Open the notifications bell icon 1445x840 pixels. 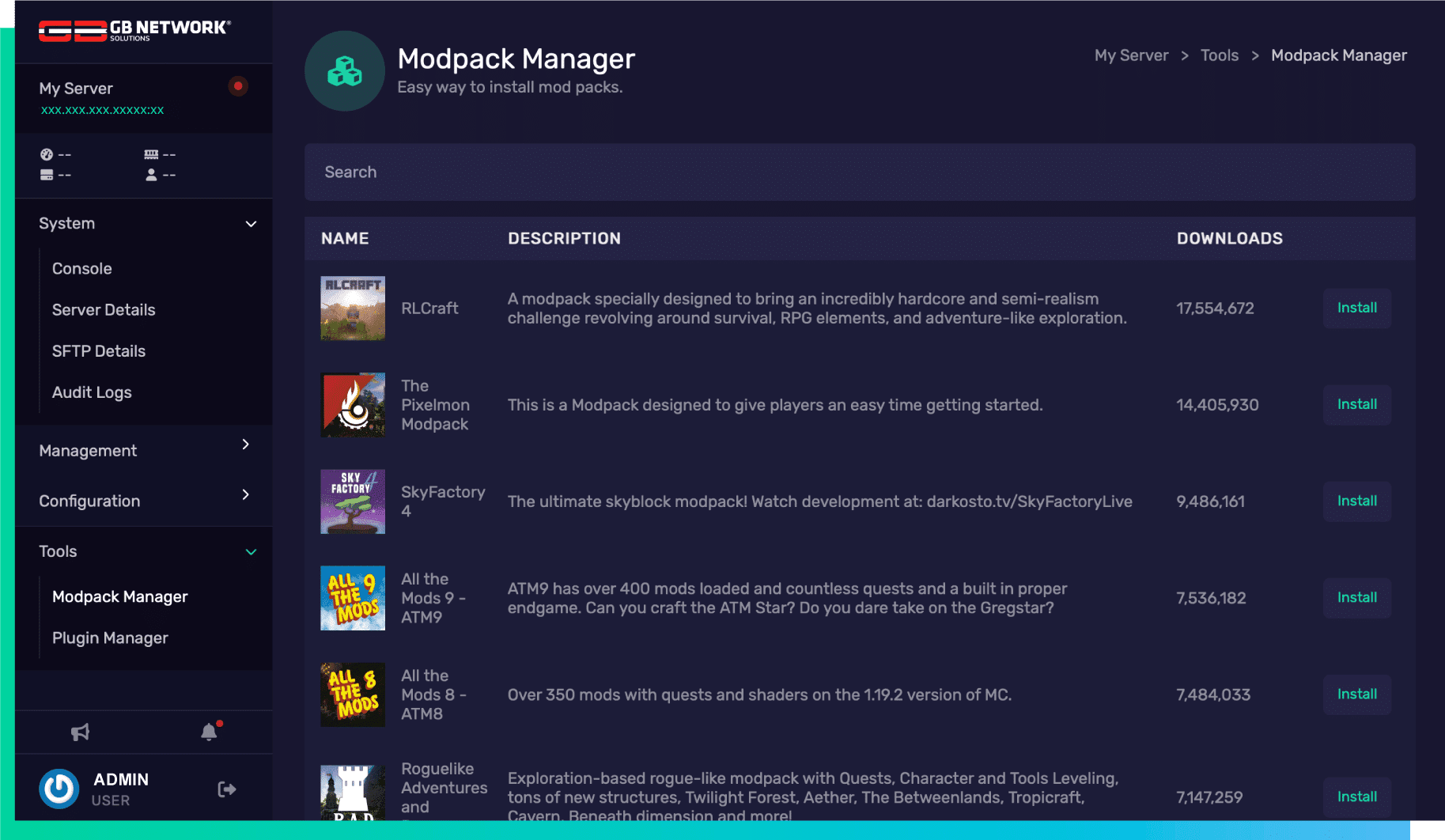point(209,732)
